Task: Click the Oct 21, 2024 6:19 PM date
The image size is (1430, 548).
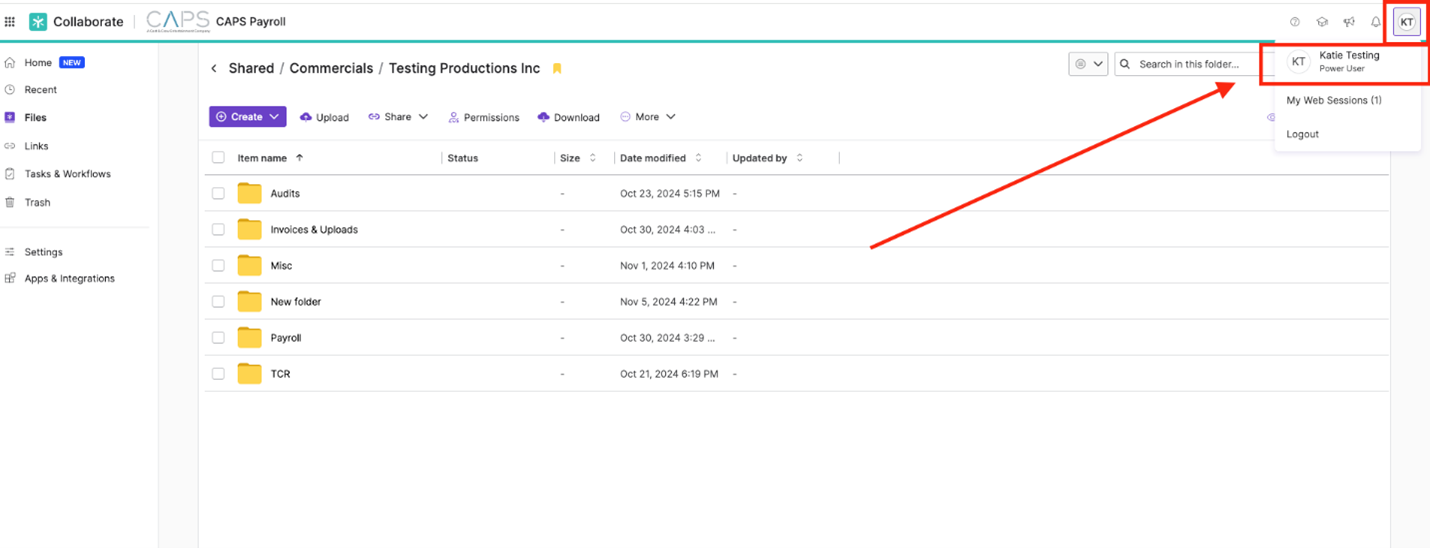Action: pyautogui.click(x=669, y=373)
